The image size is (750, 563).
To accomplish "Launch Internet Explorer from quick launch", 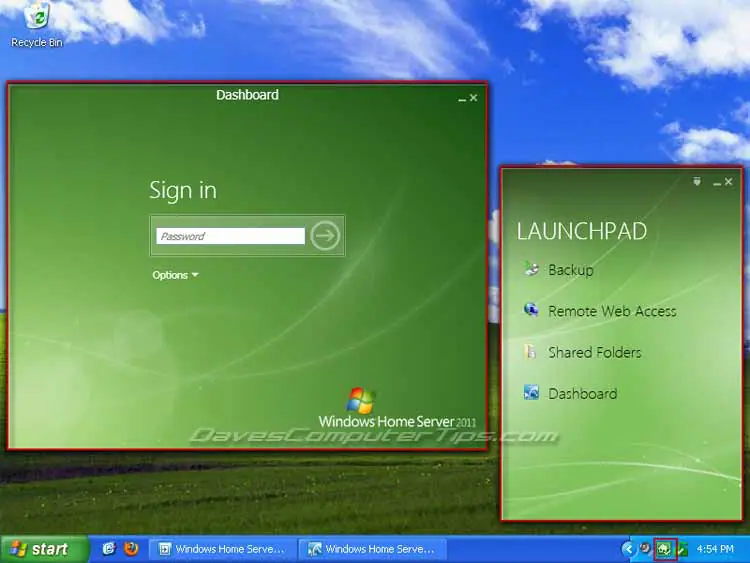I will tap(109, 549).
